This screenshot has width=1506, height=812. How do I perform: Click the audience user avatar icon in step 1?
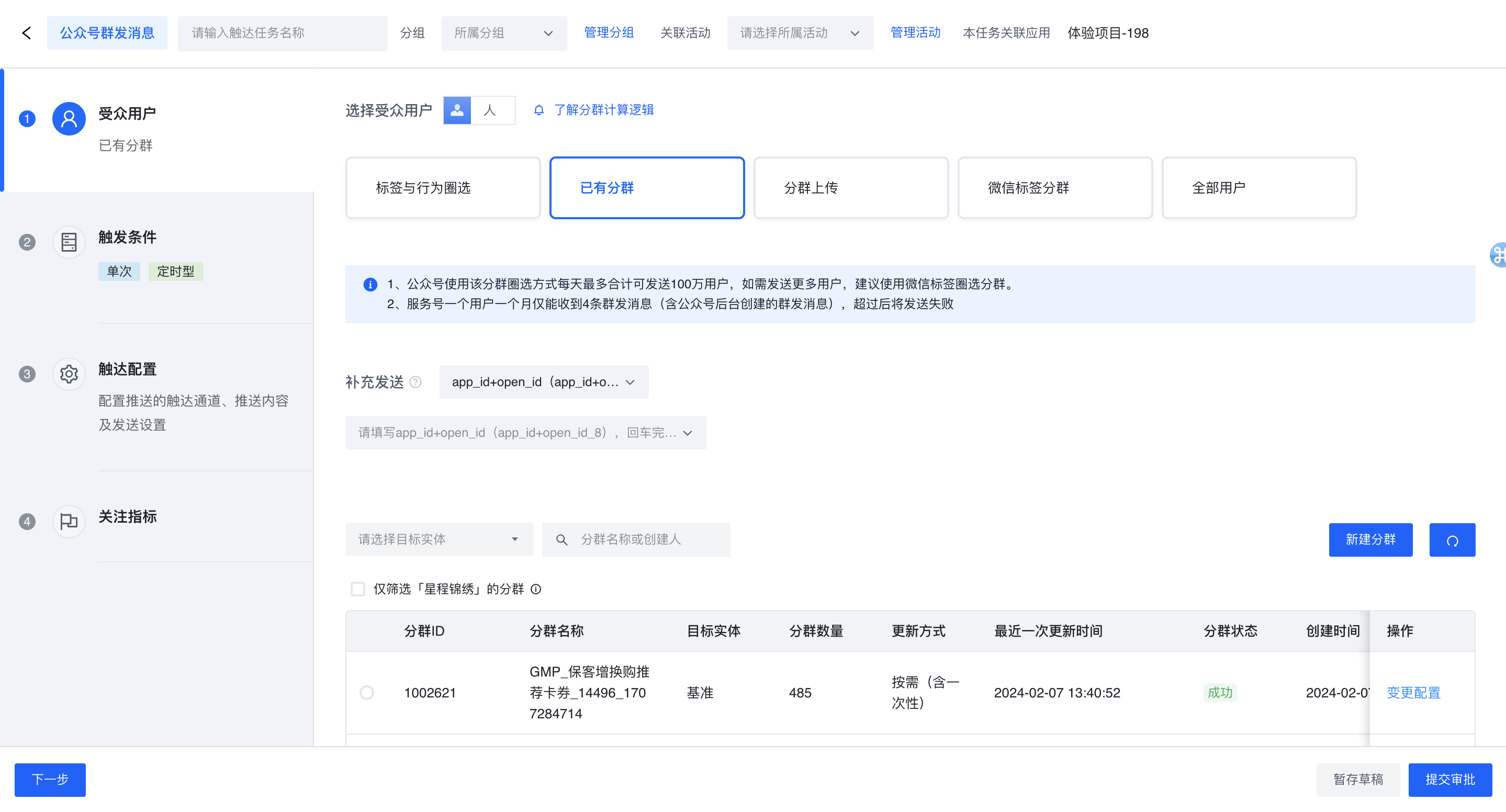point(69,119)
